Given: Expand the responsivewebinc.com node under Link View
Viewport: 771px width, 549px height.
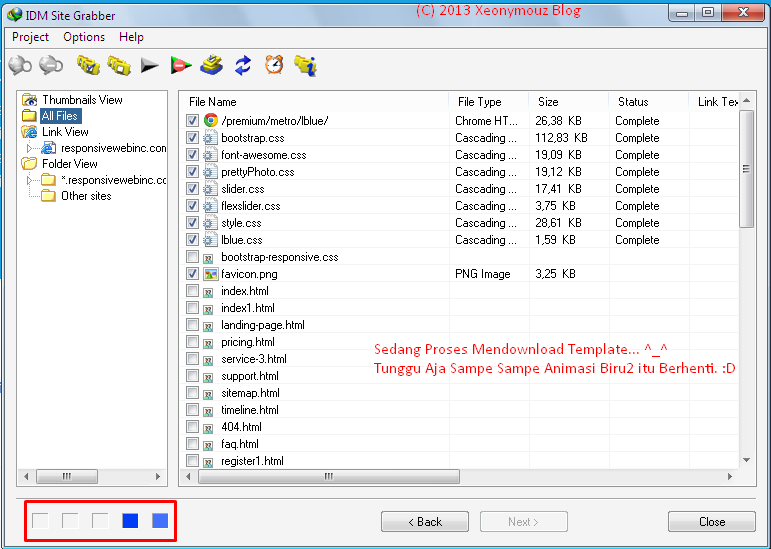Looking at the screenshot, I should [x=29, y=148].
